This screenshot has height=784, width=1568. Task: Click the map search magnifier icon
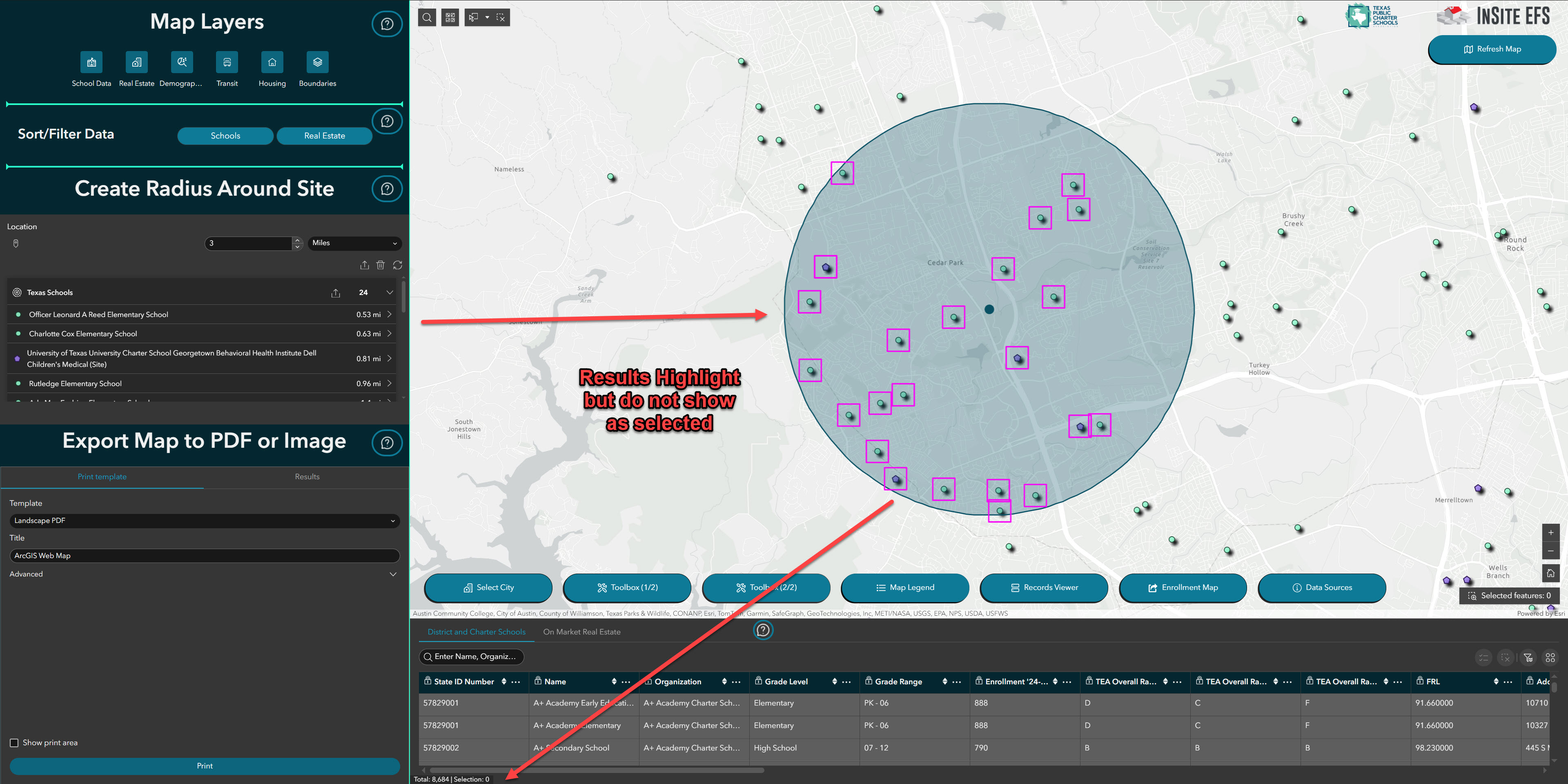point(427,18)
